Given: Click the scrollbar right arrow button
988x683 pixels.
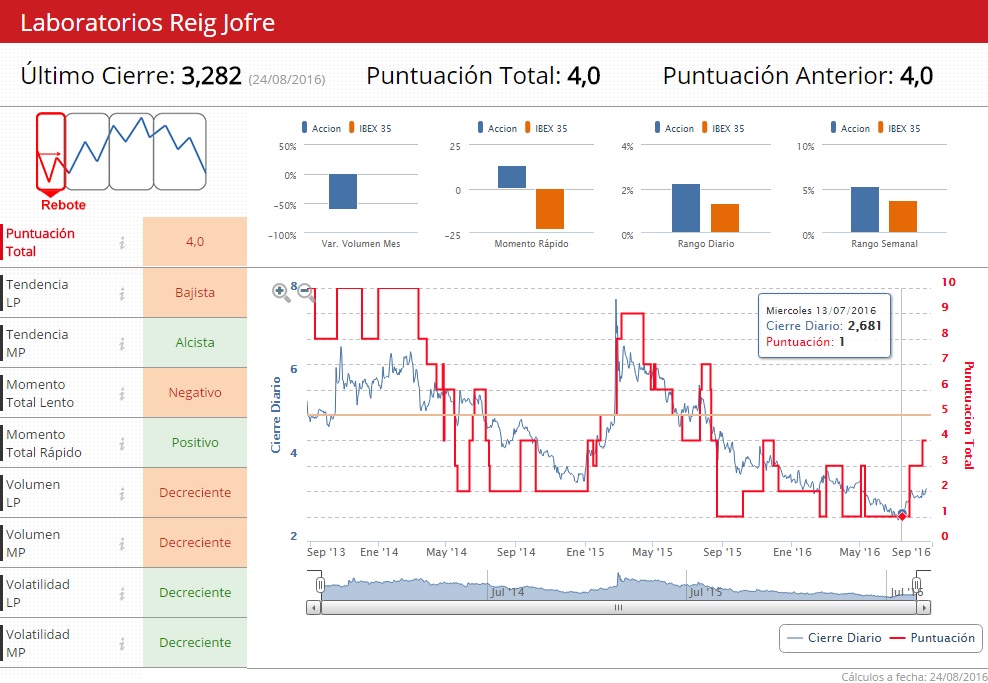Looking at the screenshot, I should [924, 608].
